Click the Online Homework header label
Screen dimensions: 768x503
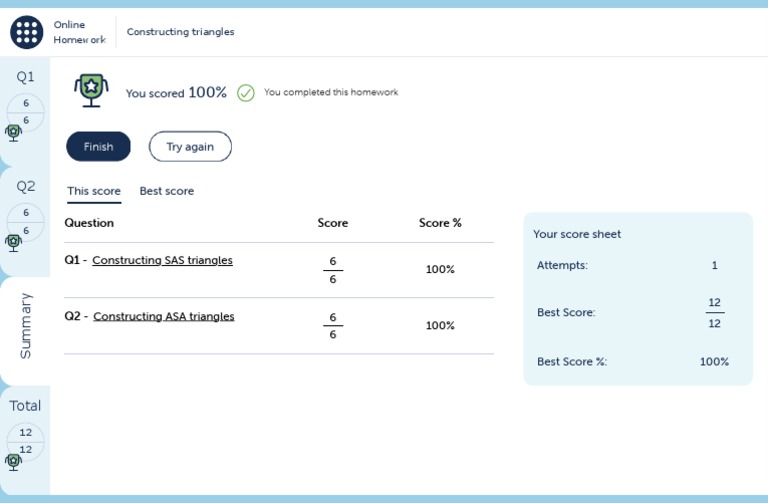pyautogui.click(x=79, y=32)
